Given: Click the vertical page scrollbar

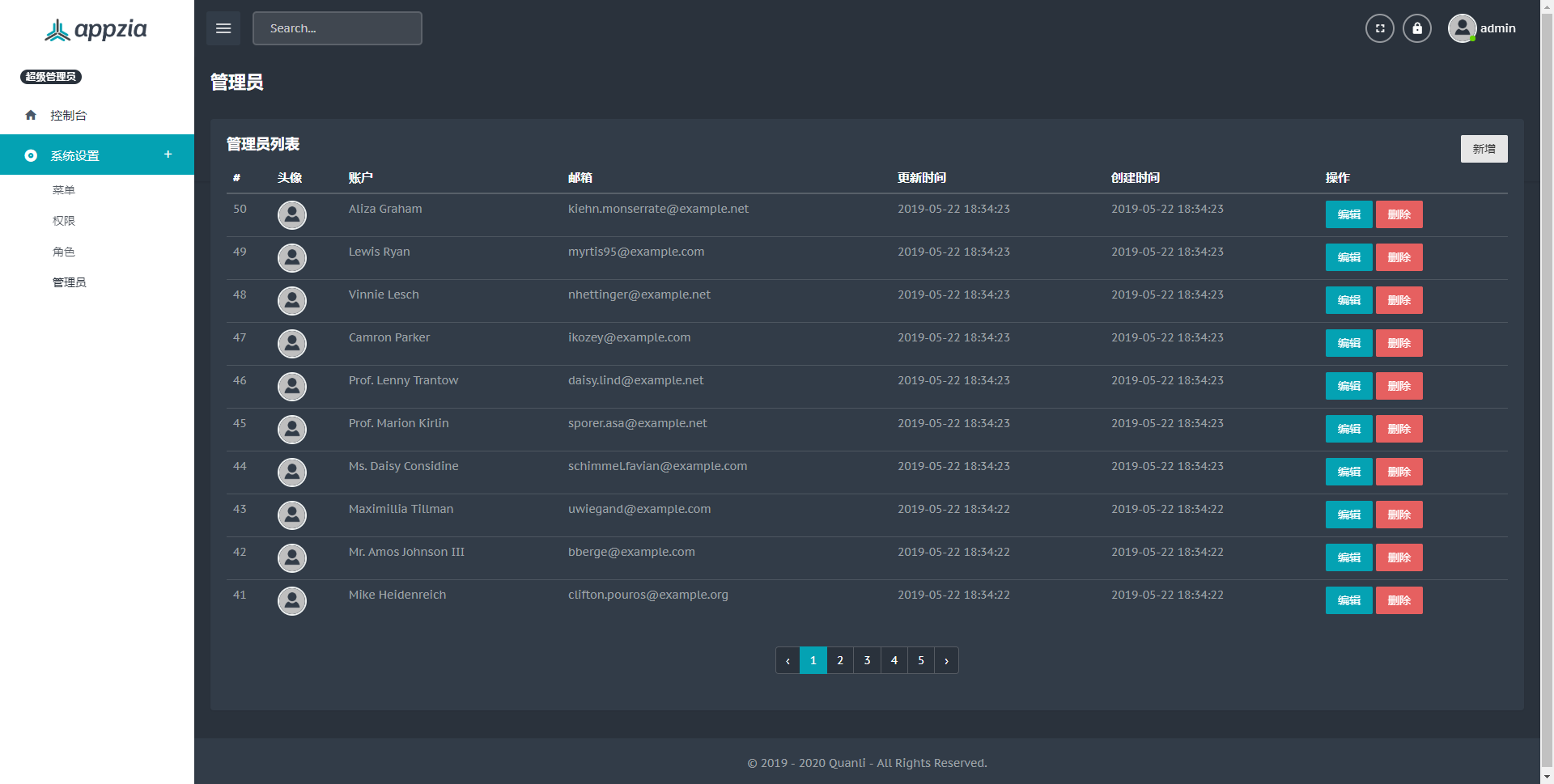Looking at the screenshot, I should tap(1547, 392).
